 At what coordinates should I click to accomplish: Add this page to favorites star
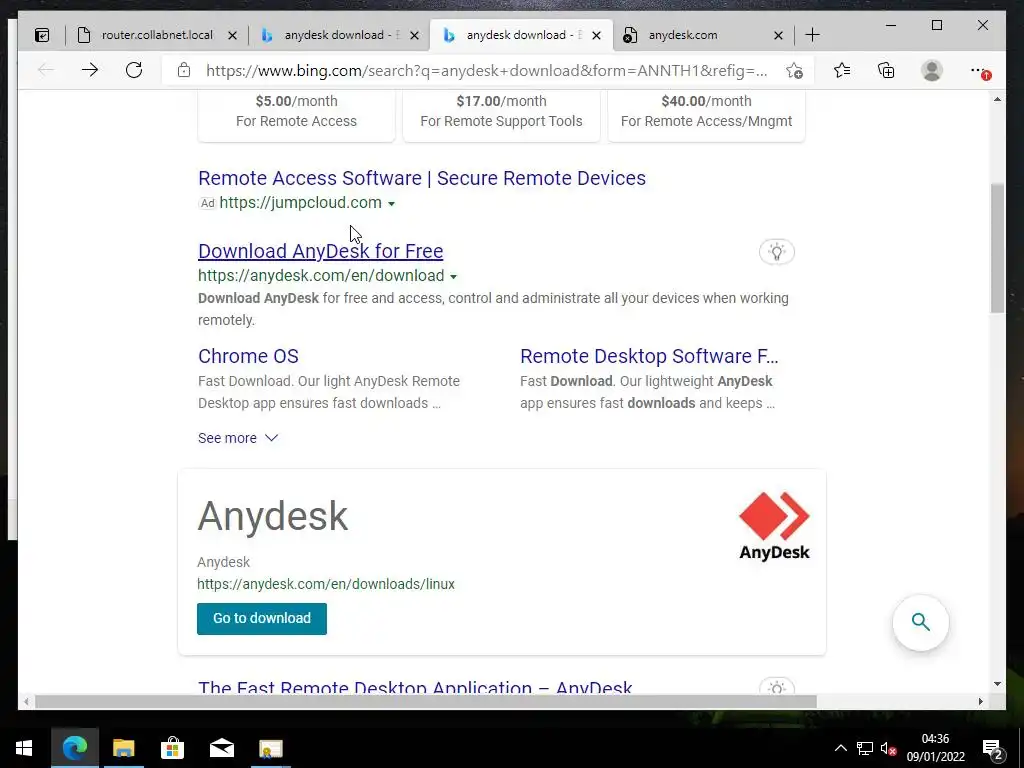pyautogui.click(x=794, y=71)
